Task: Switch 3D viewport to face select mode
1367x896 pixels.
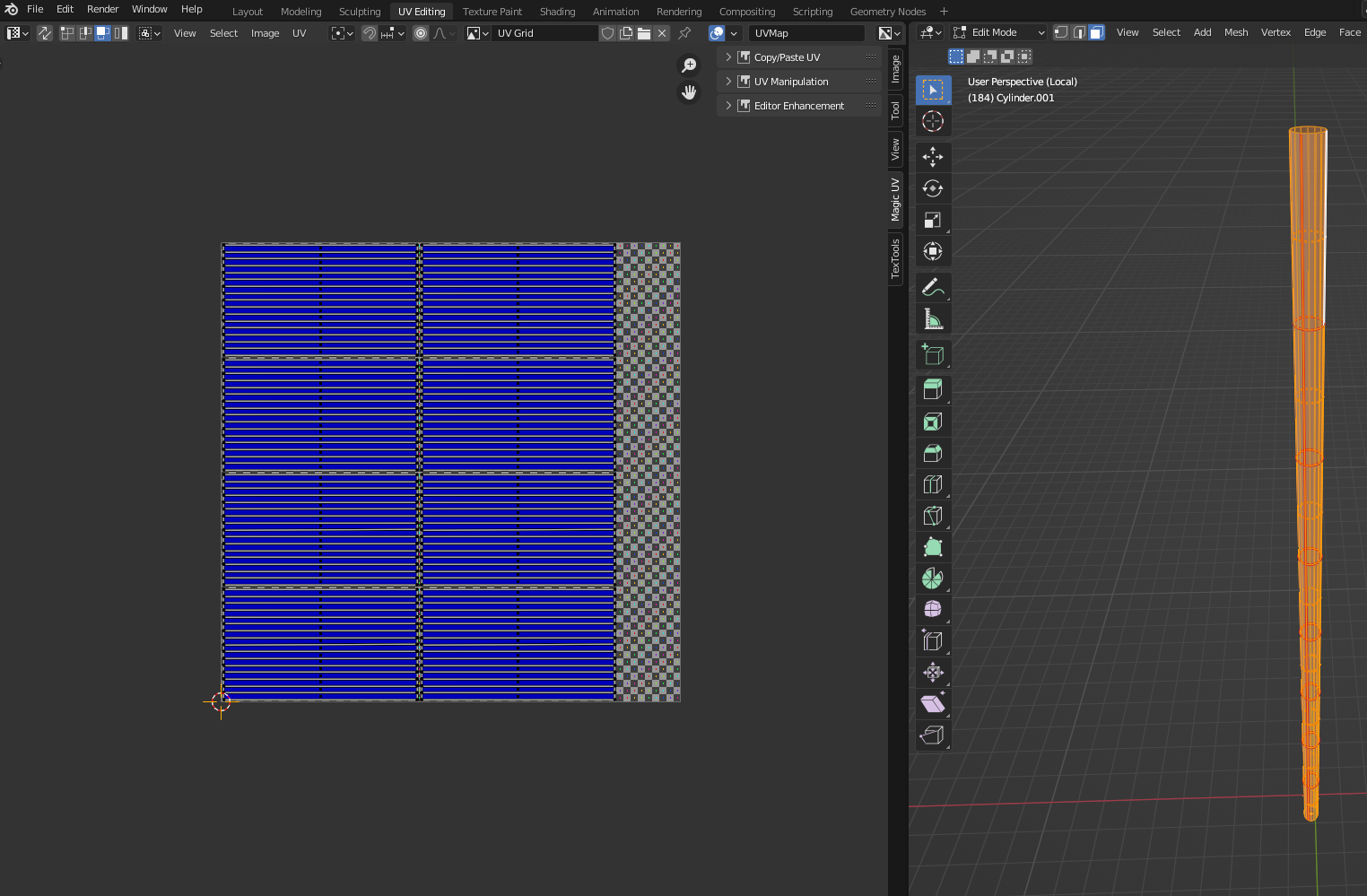Action: click(1096, 32)
